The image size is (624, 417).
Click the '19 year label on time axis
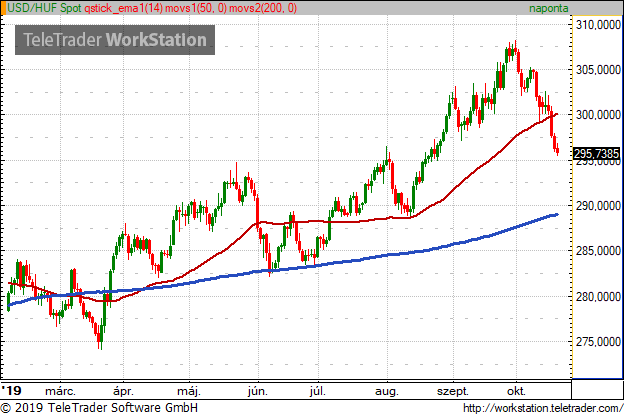click(12, 390)
